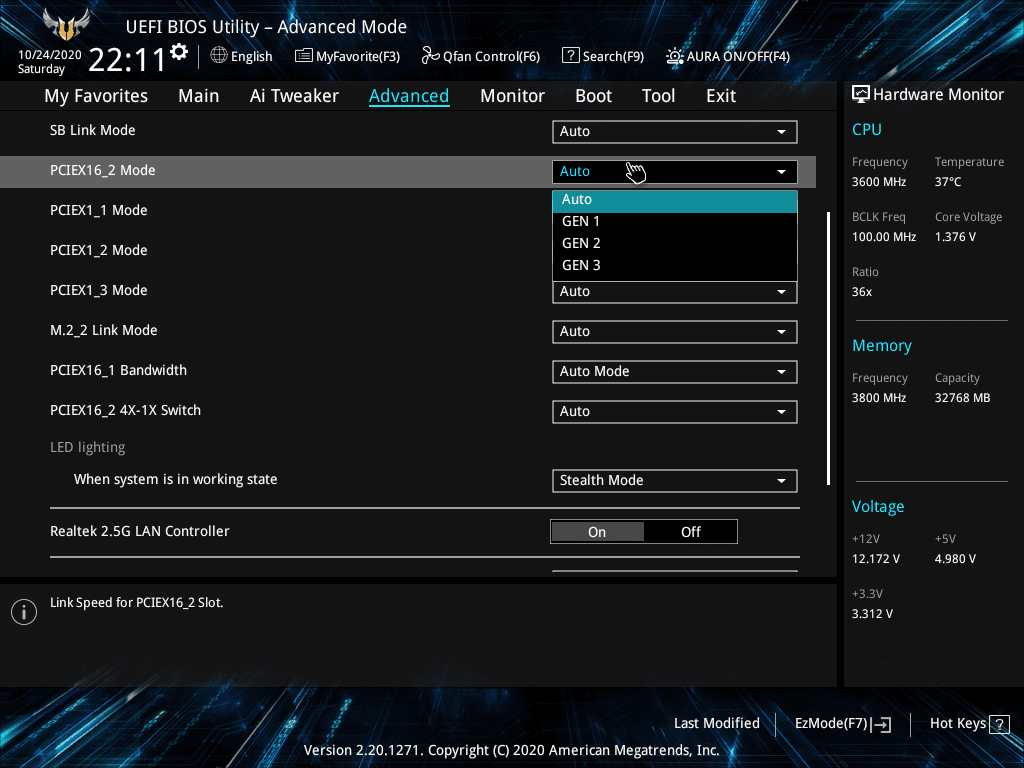Click the Core Voltage 1.376 V value

click(x=955, y=236)
